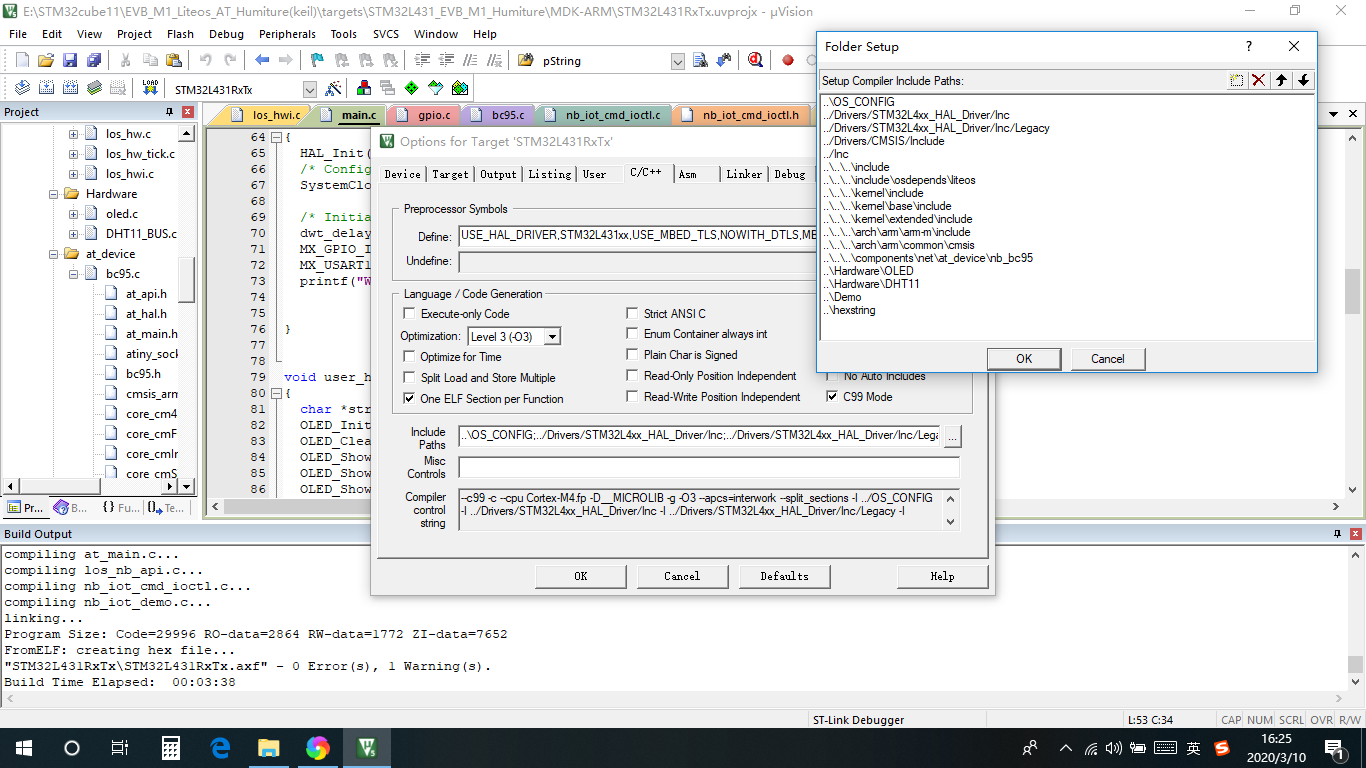Click the Save All toolbar icon
The width and height of the screenshot is (1366, 768).
(94, 59)
